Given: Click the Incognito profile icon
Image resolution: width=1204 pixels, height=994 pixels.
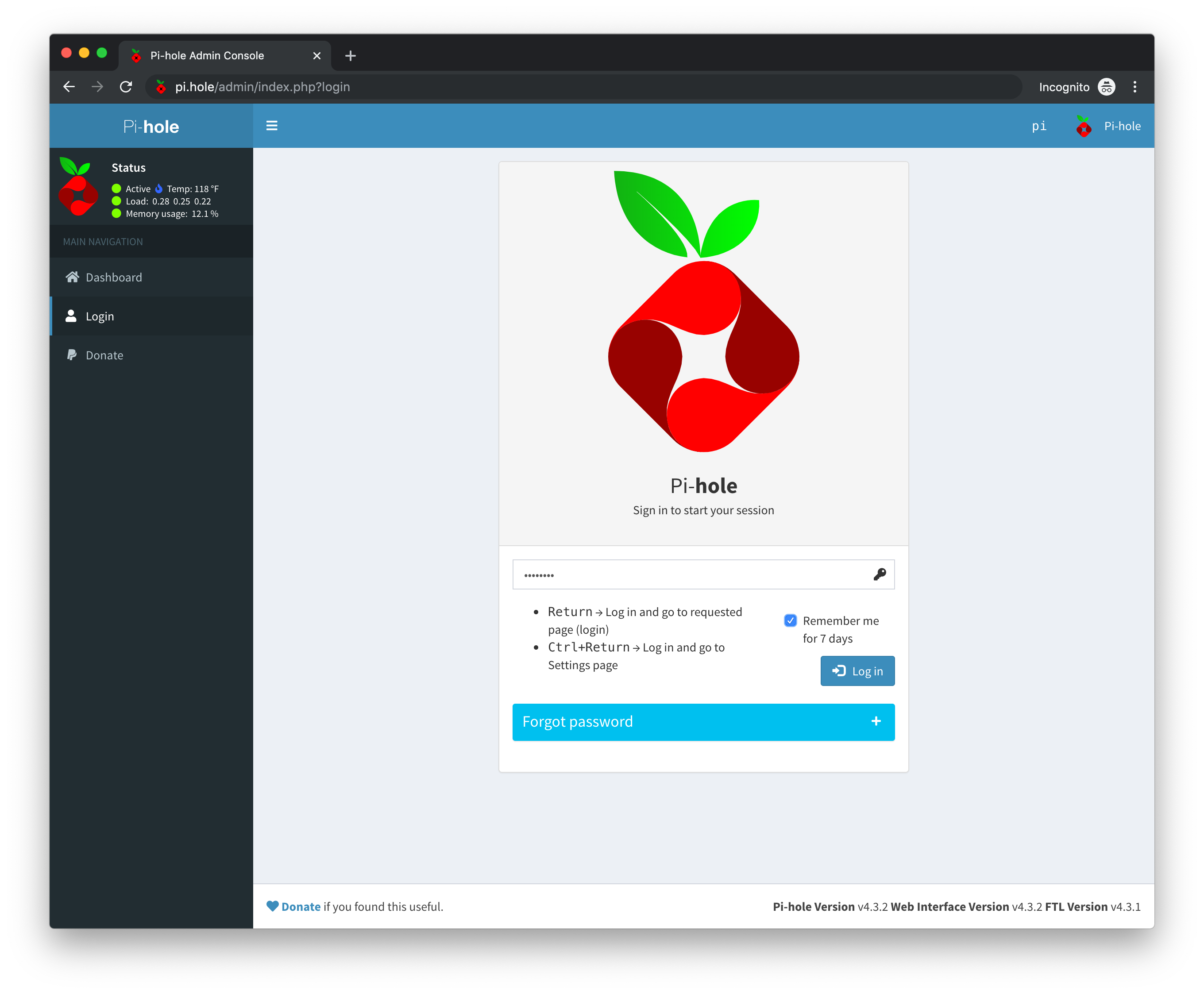Looking at the screenshot, I should [1106, 86].
